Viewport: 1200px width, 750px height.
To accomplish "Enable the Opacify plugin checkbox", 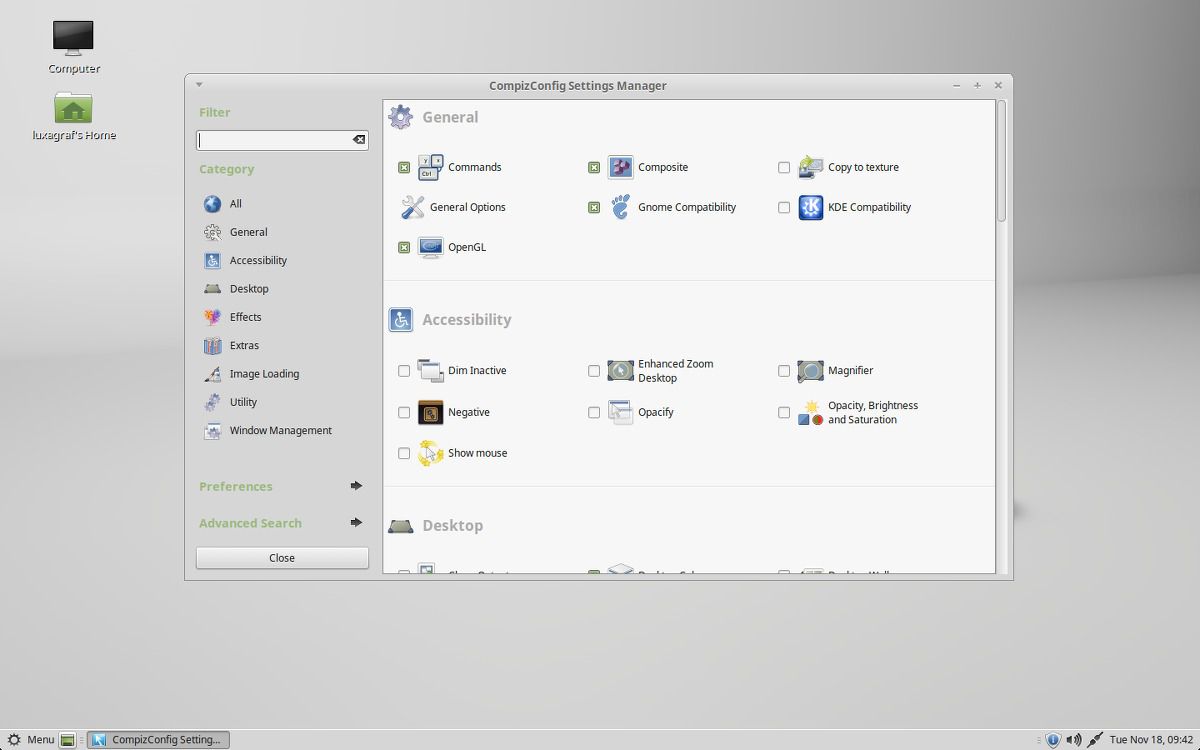I will [x=594, y=412].
